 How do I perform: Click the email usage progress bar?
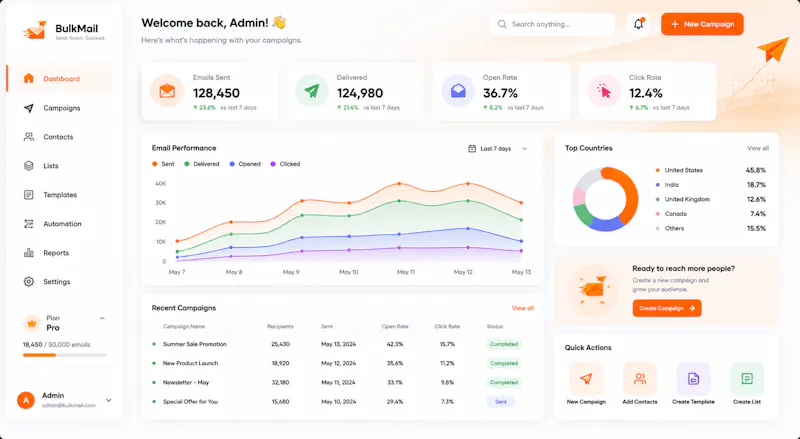click(64, 355)
